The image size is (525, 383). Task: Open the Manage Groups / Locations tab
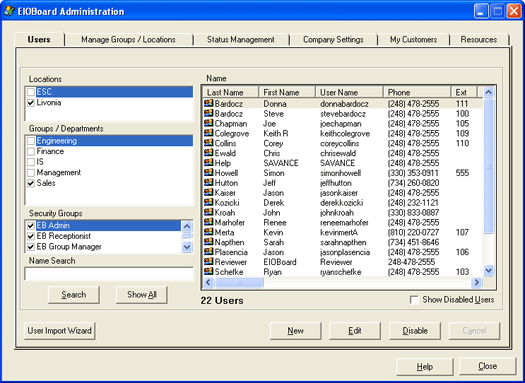coord(129,40)
